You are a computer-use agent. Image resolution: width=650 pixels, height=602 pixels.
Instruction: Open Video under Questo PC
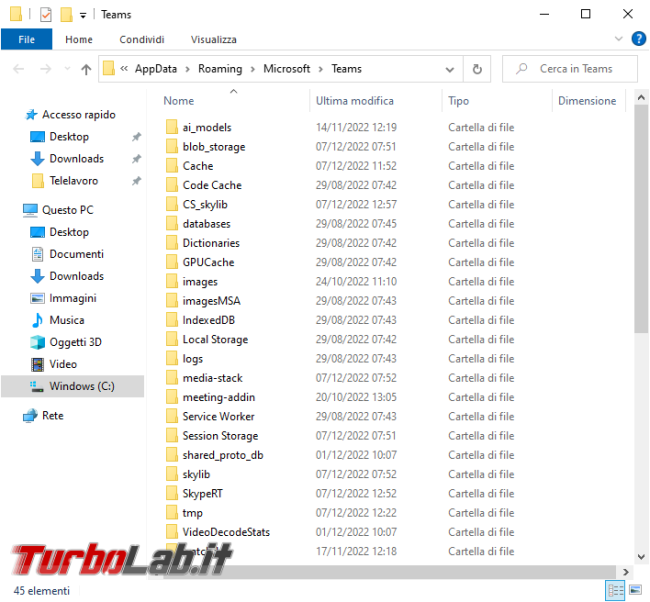click(x=63, y=364)
